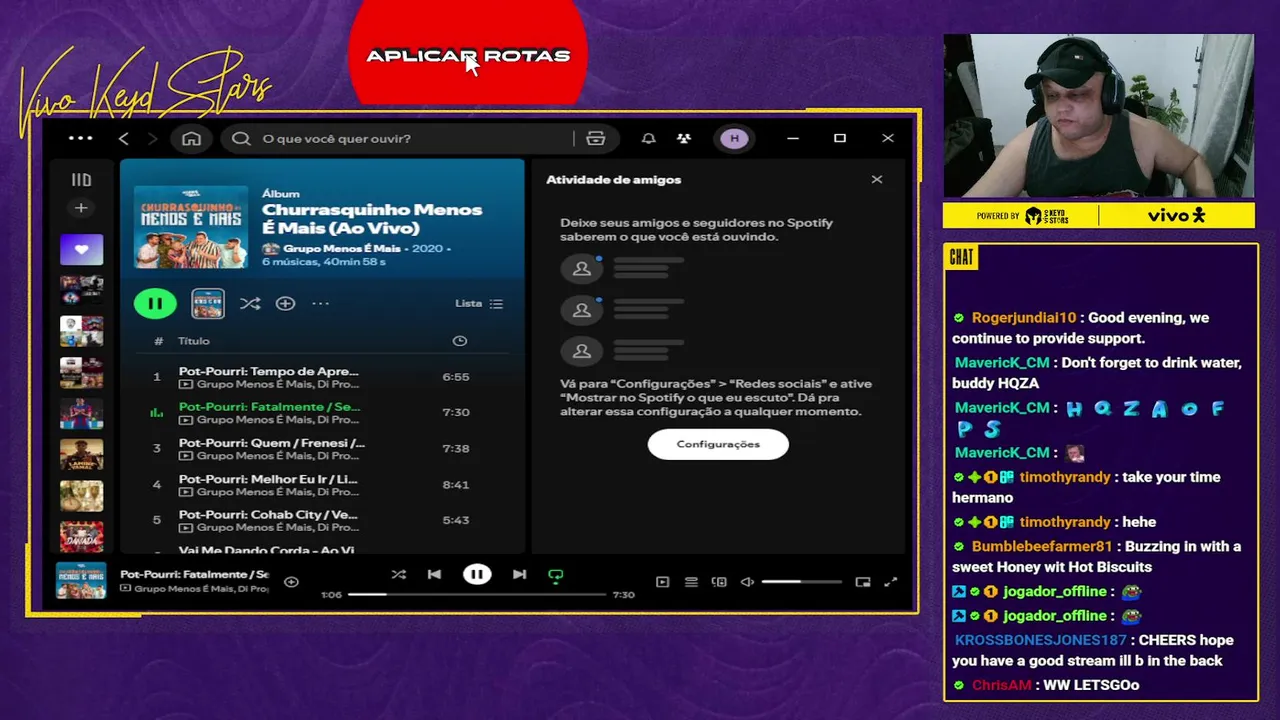This screenshot has width=1280, height=720.
Task: Open now playing title 'Pot-Pourri: Fatalmente / Se'
Action: pos(194,574)
